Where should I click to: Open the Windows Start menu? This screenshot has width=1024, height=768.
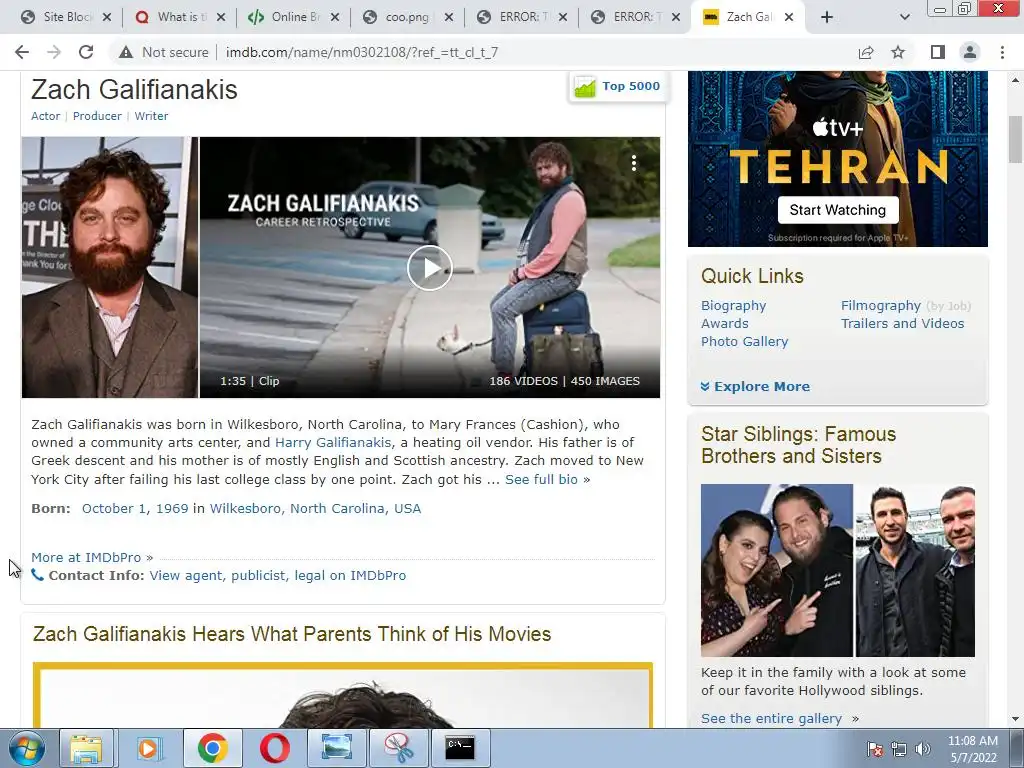[x=26, y=748]
